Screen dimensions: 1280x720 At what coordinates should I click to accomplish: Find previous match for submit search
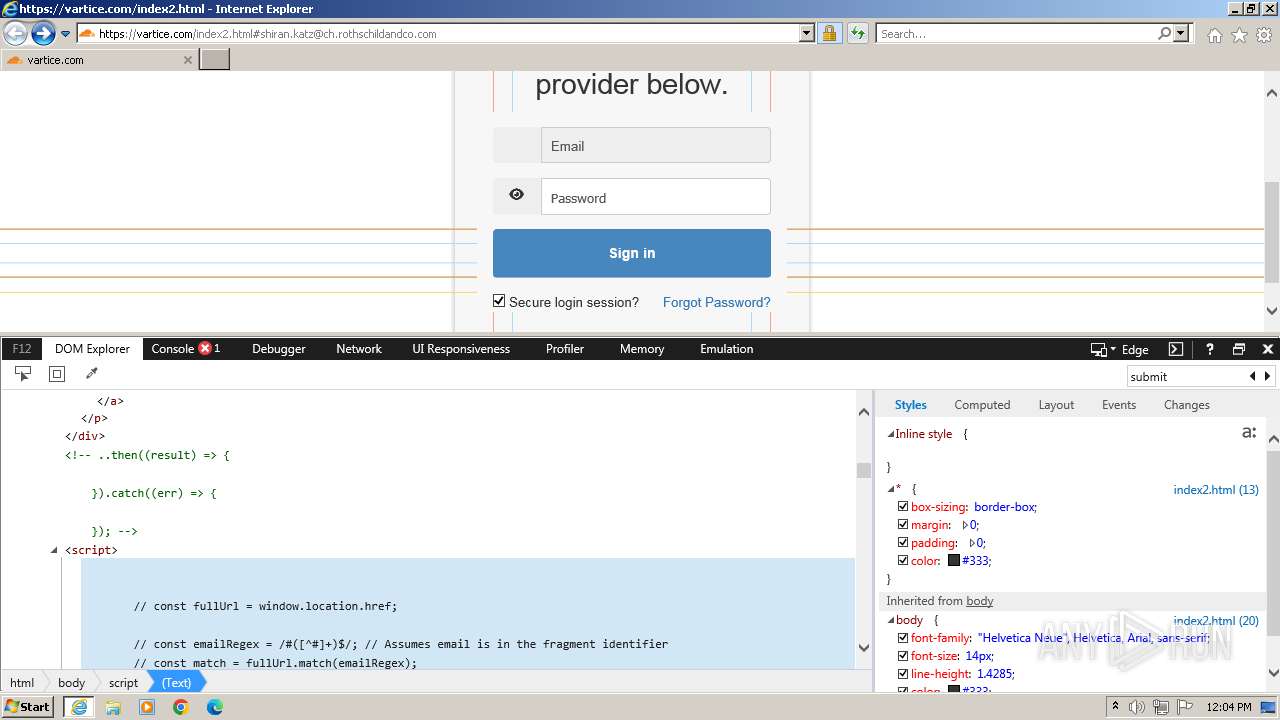[x=1252, y=376]
